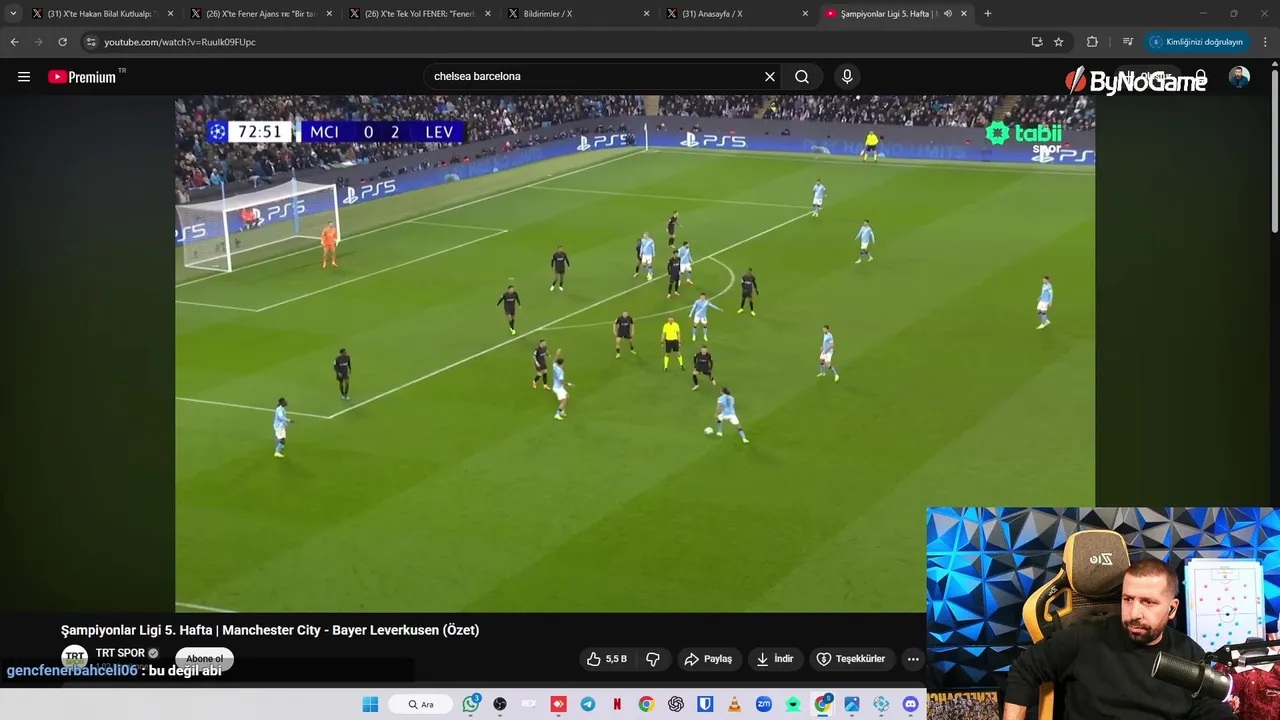Click the youtube.com URL in the address bar

click(180, 42)
